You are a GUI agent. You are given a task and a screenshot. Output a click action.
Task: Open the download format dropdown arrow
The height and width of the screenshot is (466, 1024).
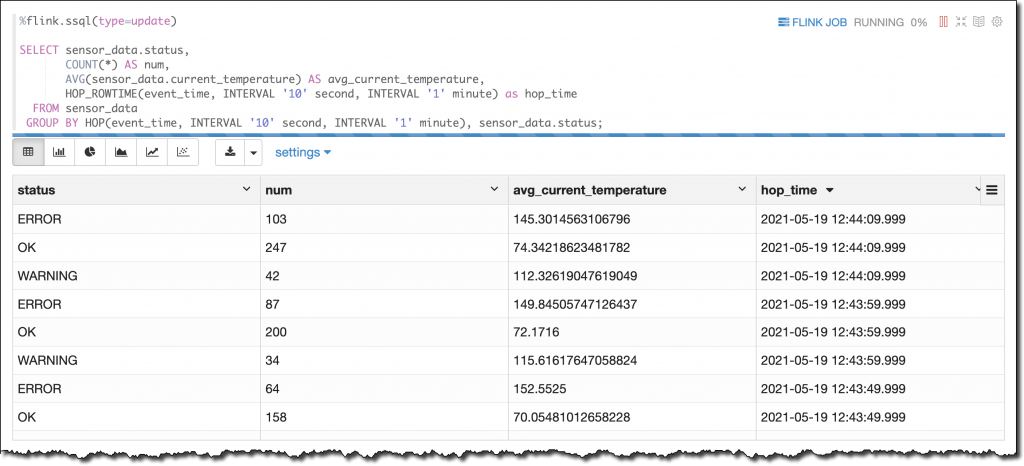point(253,152)
